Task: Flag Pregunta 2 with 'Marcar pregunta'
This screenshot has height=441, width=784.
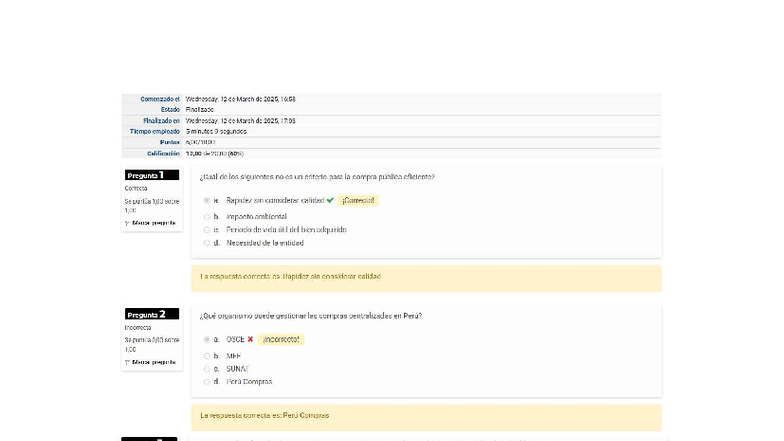Action: (x=154, y=362)
